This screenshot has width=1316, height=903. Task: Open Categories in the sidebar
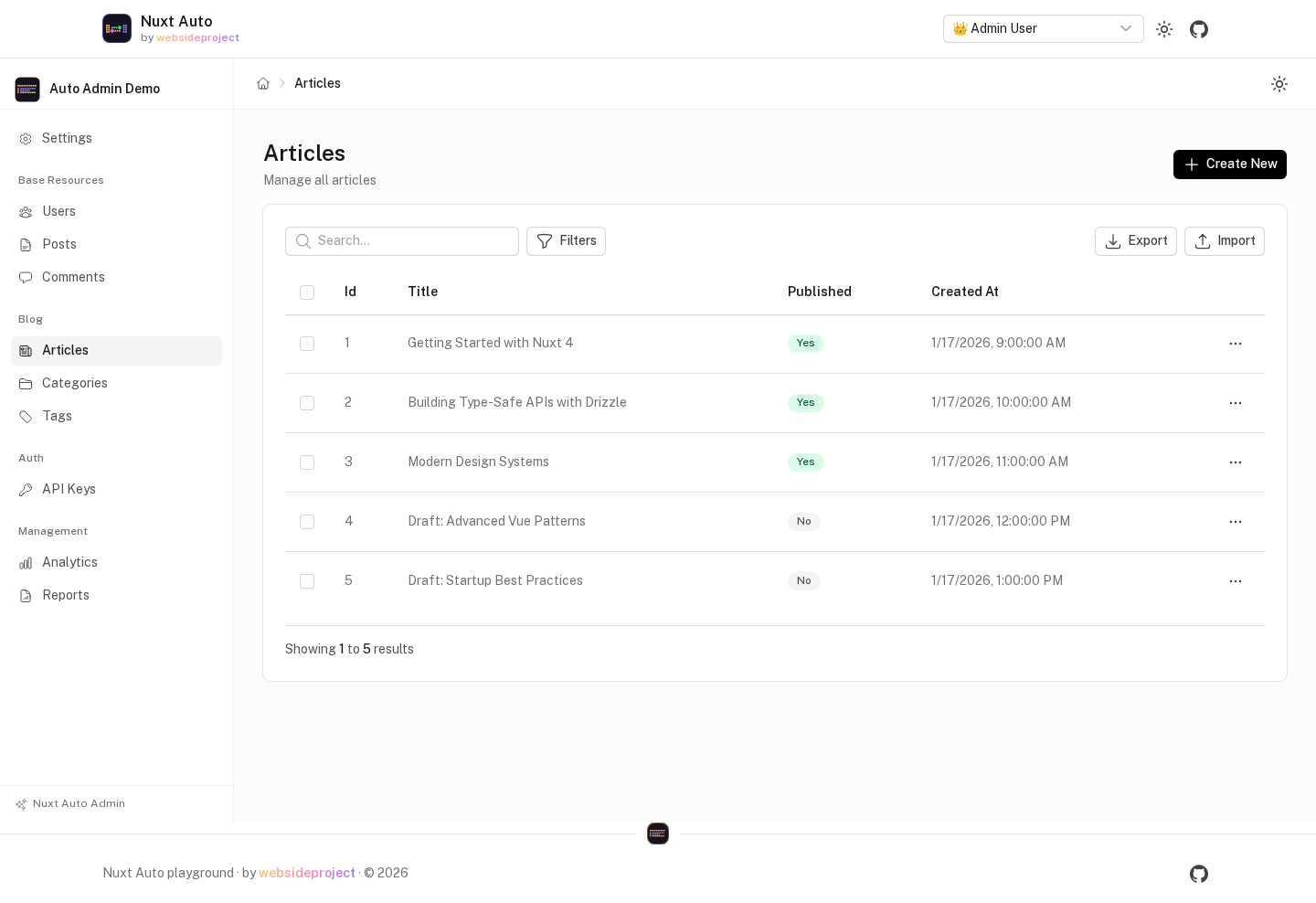pyautogui.click(x=116, y=384)
